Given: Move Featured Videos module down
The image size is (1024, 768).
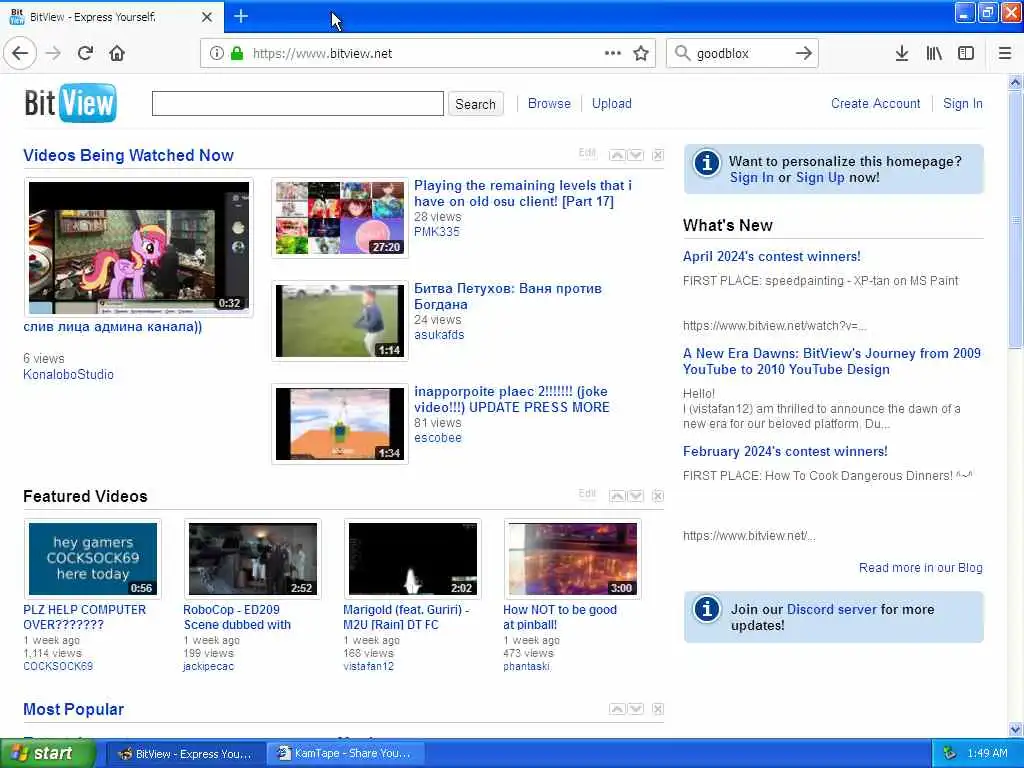Looking at the screenshot, I should click(x=635, y=496).
